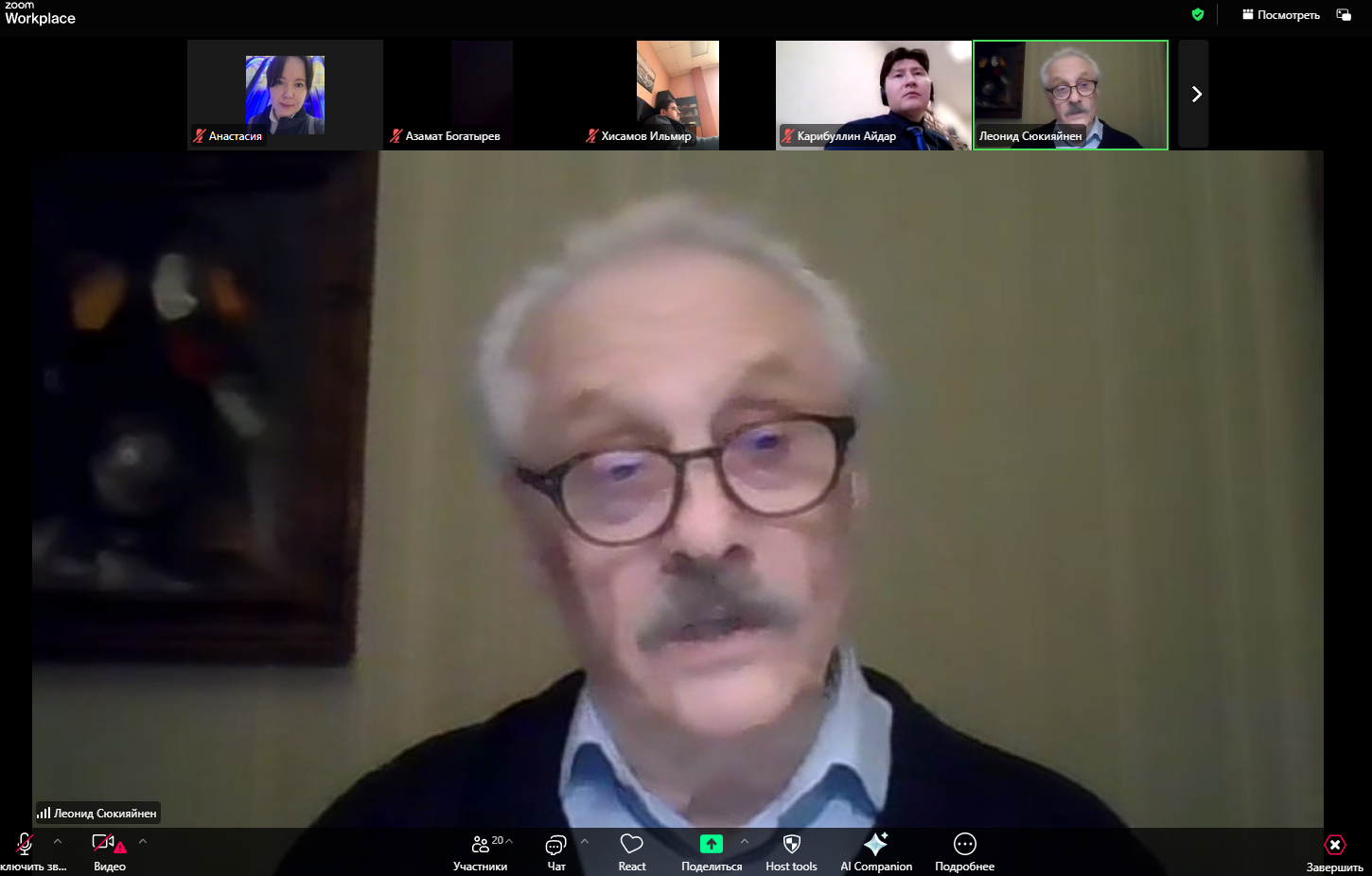Screen dimensions: 1372x876
Task: Click the muted mic icon beside Хисамов Ильмир
Action: click(592, 136)
